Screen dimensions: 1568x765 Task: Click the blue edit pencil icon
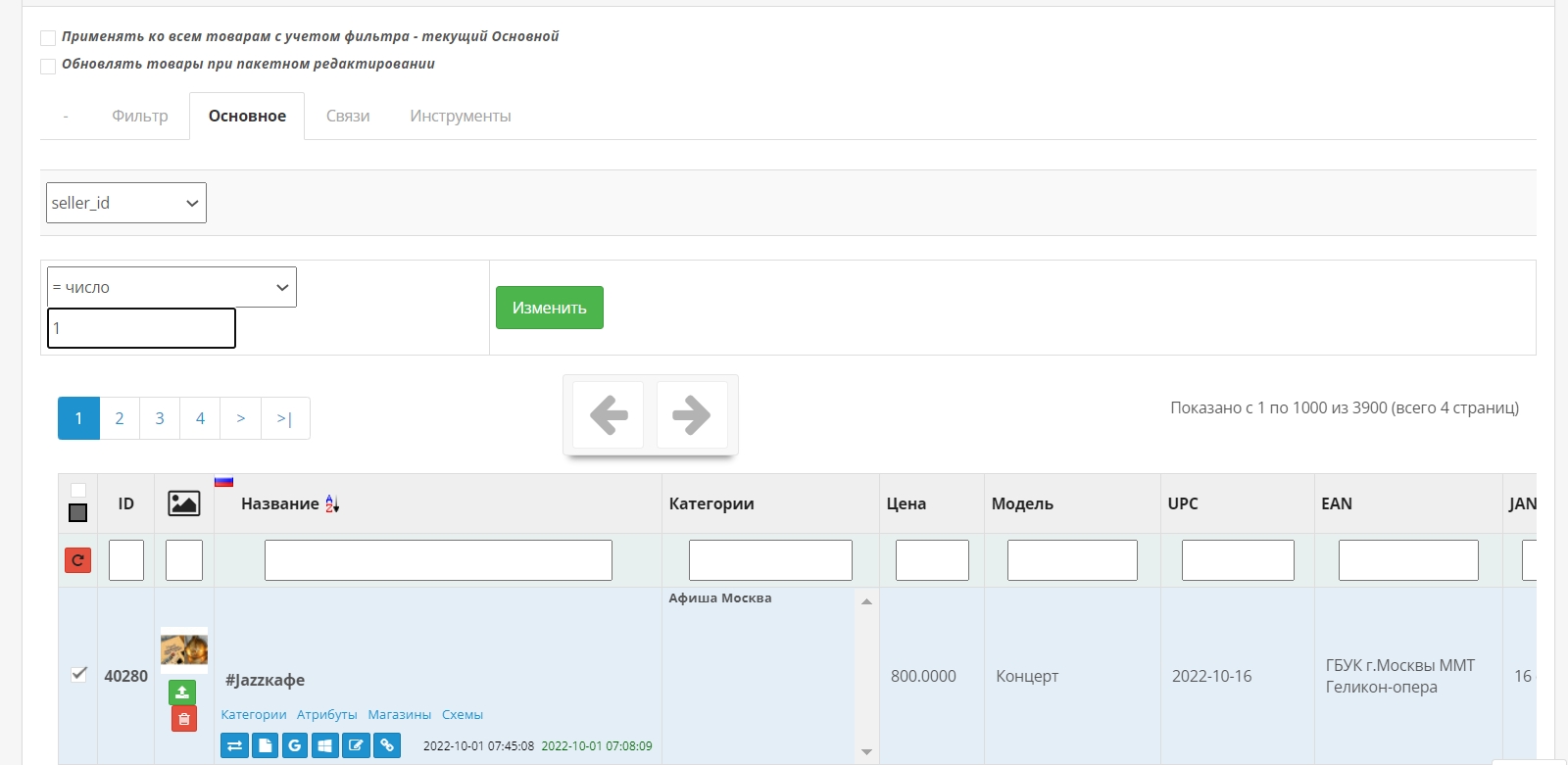coord(356,745)
